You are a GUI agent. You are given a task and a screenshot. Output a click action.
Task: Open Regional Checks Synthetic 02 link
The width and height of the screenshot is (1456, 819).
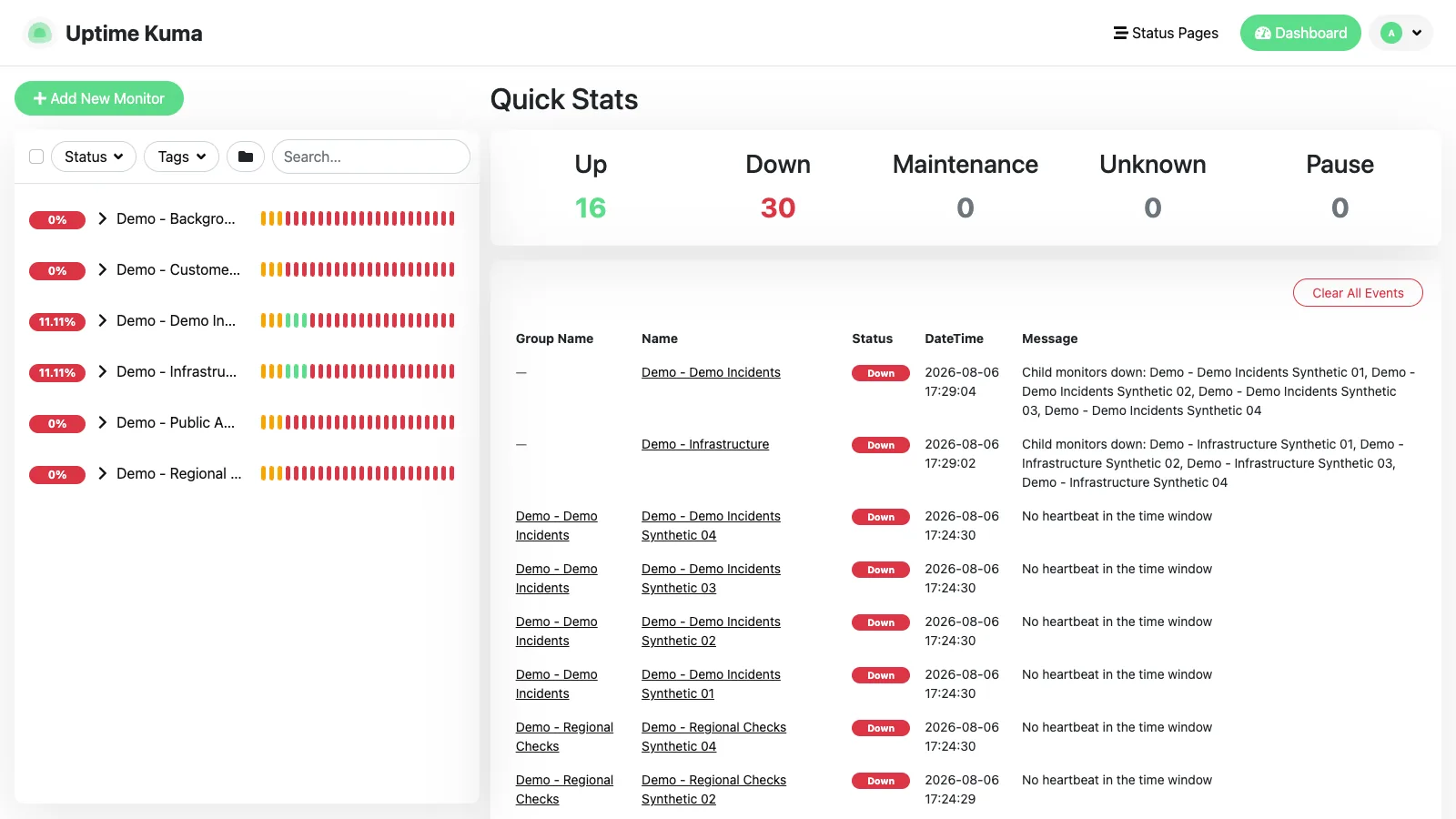pyautogui.click(x=713, y=790)
